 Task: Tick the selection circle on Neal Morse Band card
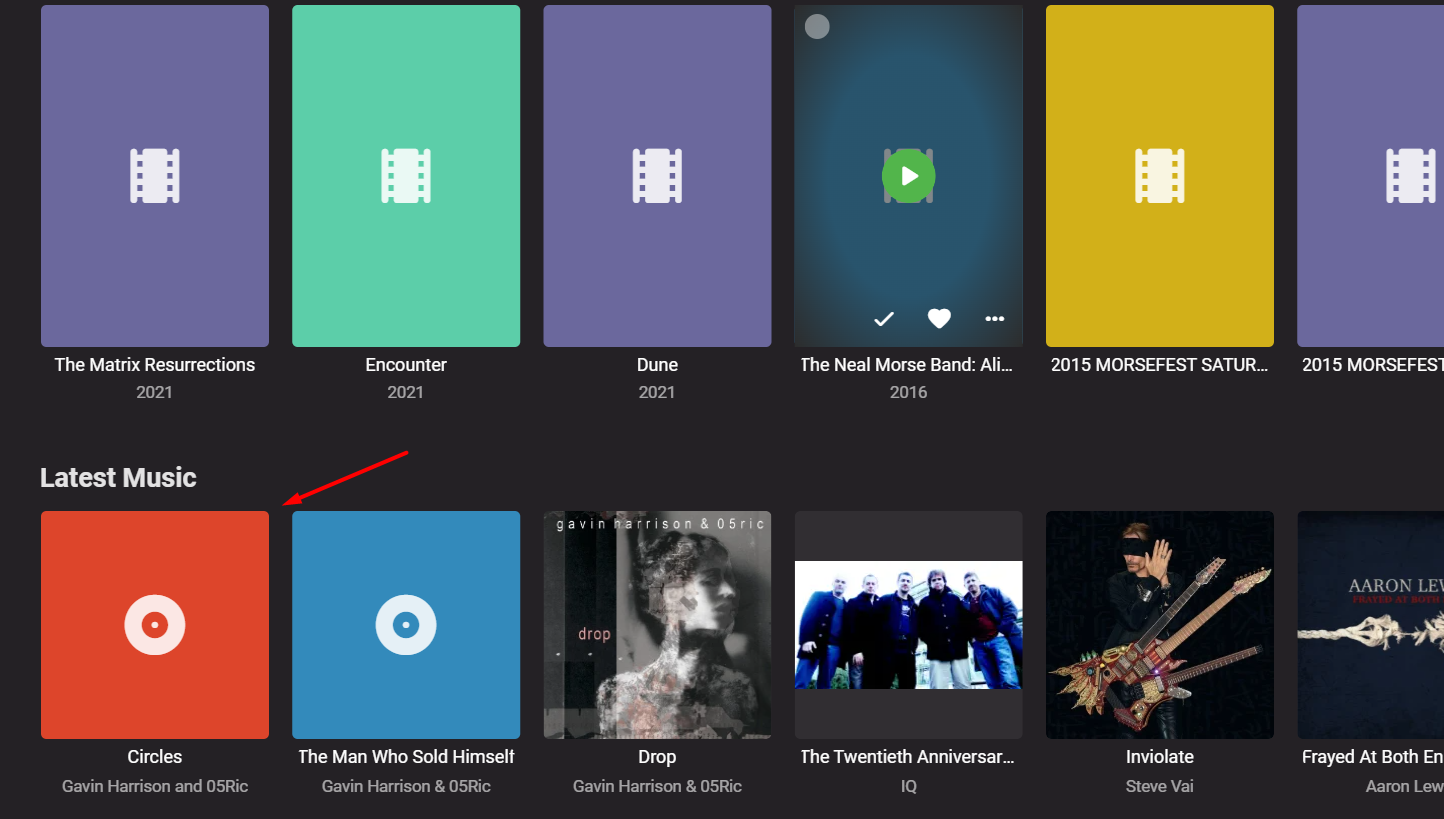(x=817, y=27)
